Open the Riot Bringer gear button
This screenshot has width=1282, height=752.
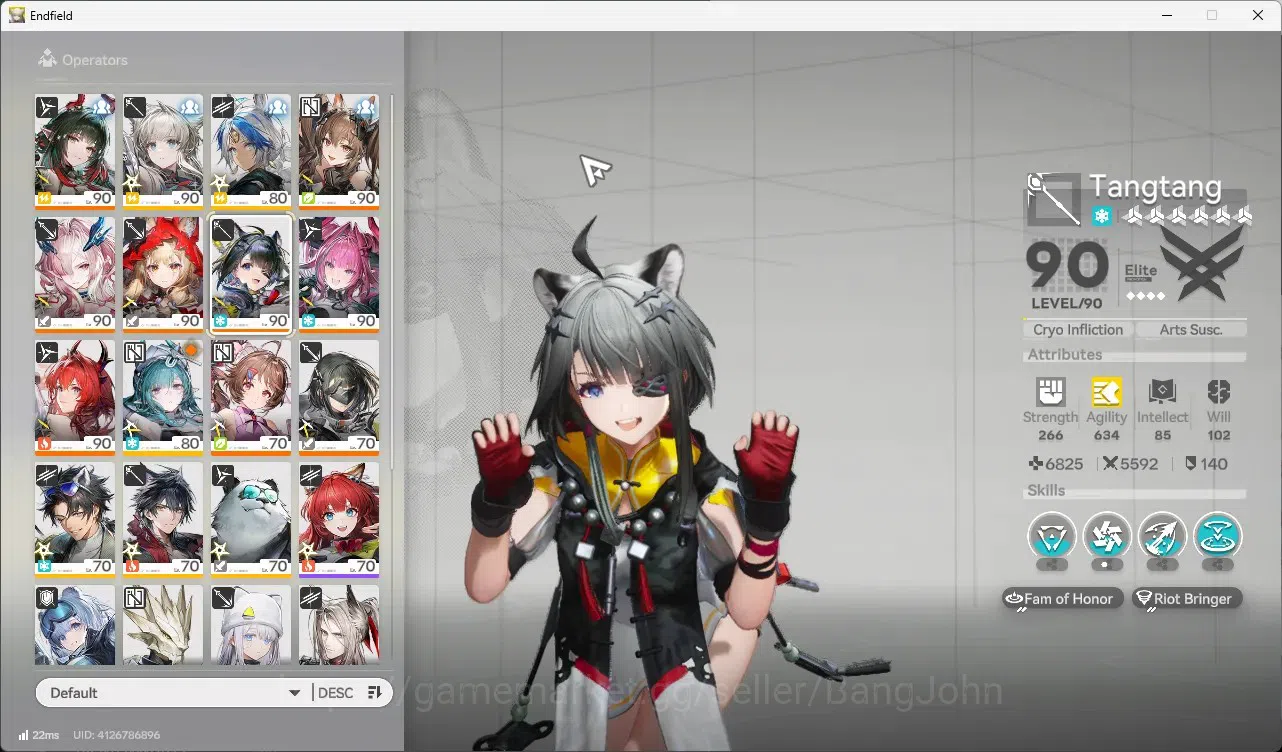point(1187,598)
